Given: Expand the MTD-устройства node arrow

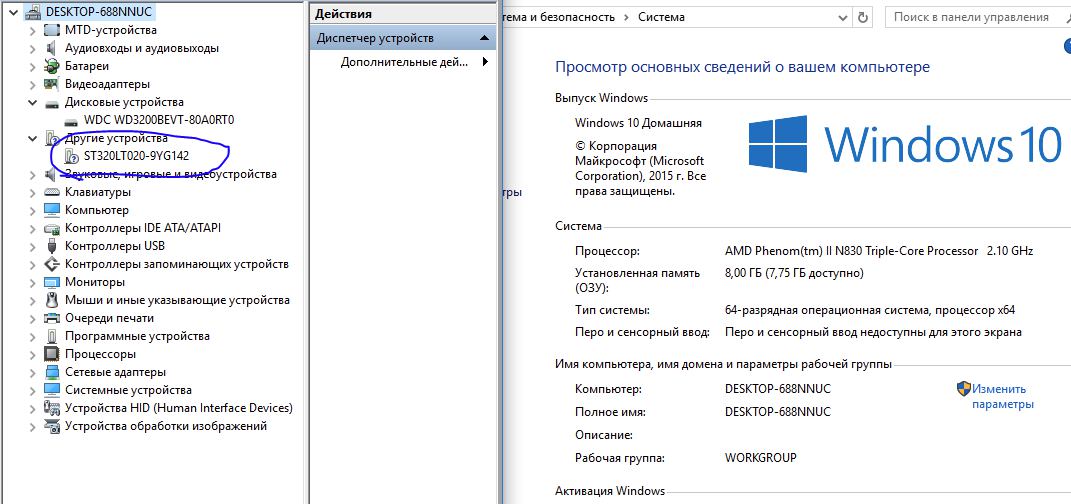Looking at the screenshot, I should (x=33, y=30).
